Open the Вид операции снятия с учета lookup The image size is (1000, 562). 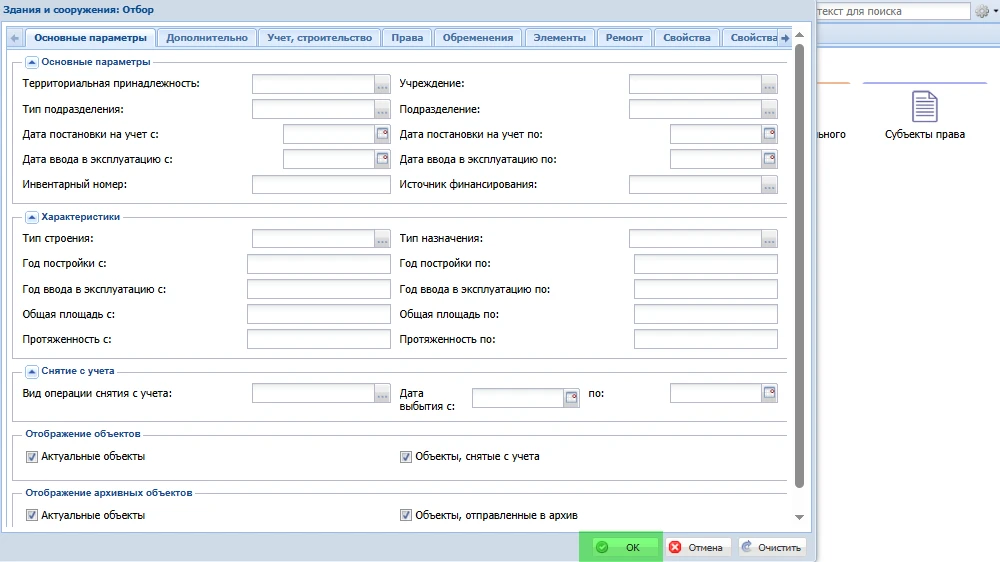tap(382, 394)
